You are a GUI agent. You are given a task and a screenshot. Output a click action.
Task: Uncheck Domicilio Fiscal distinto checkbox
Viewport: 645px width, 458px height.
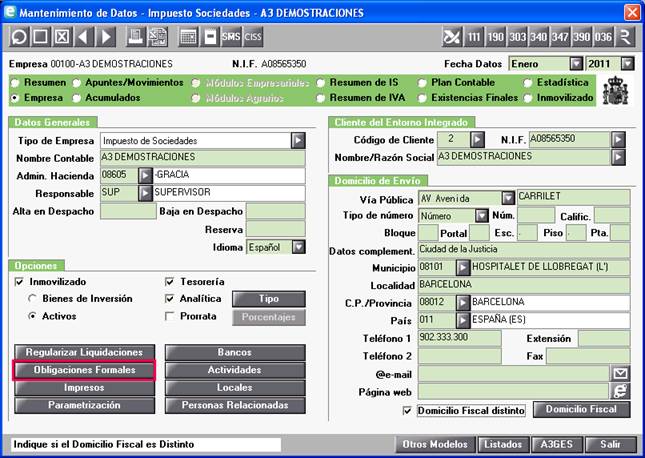(x=407, y=411)
